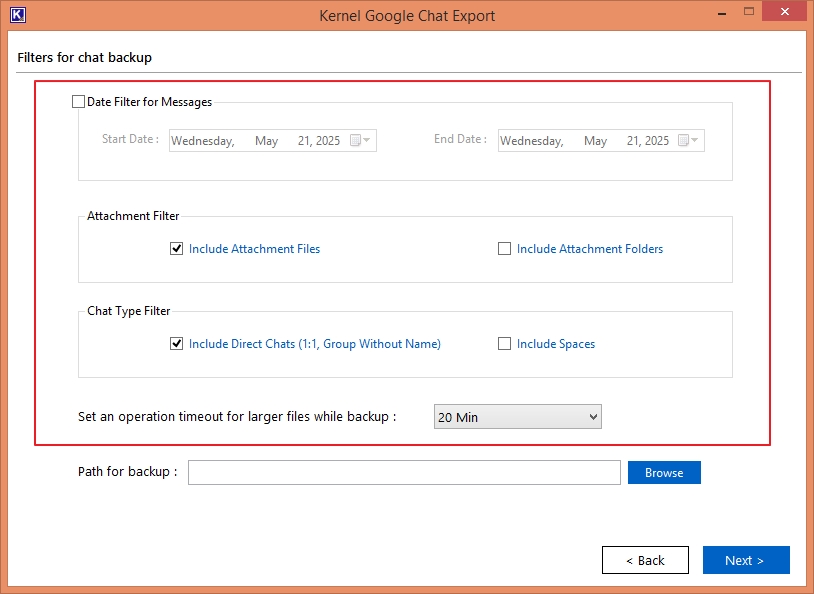Check Include Attachment Folders

click(x=504, y=249)
